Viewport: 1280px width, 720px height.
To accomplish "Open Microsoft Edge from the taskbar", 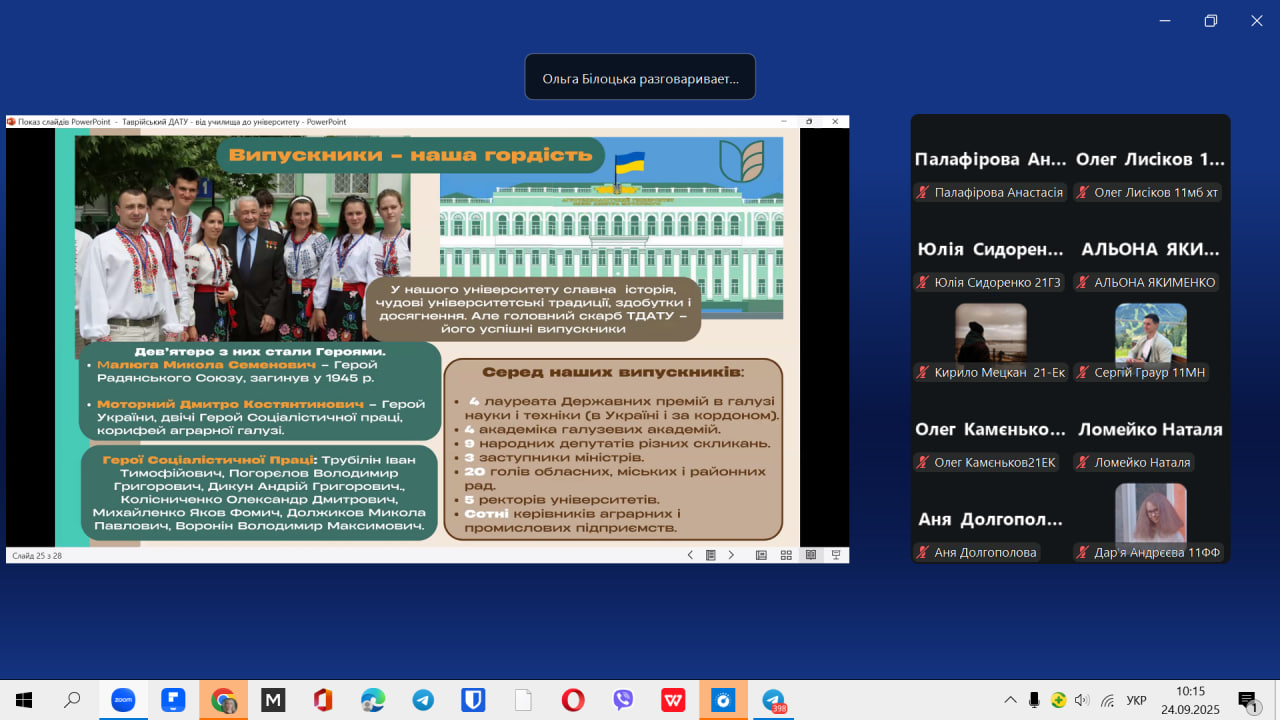I will tap(373, 700).
